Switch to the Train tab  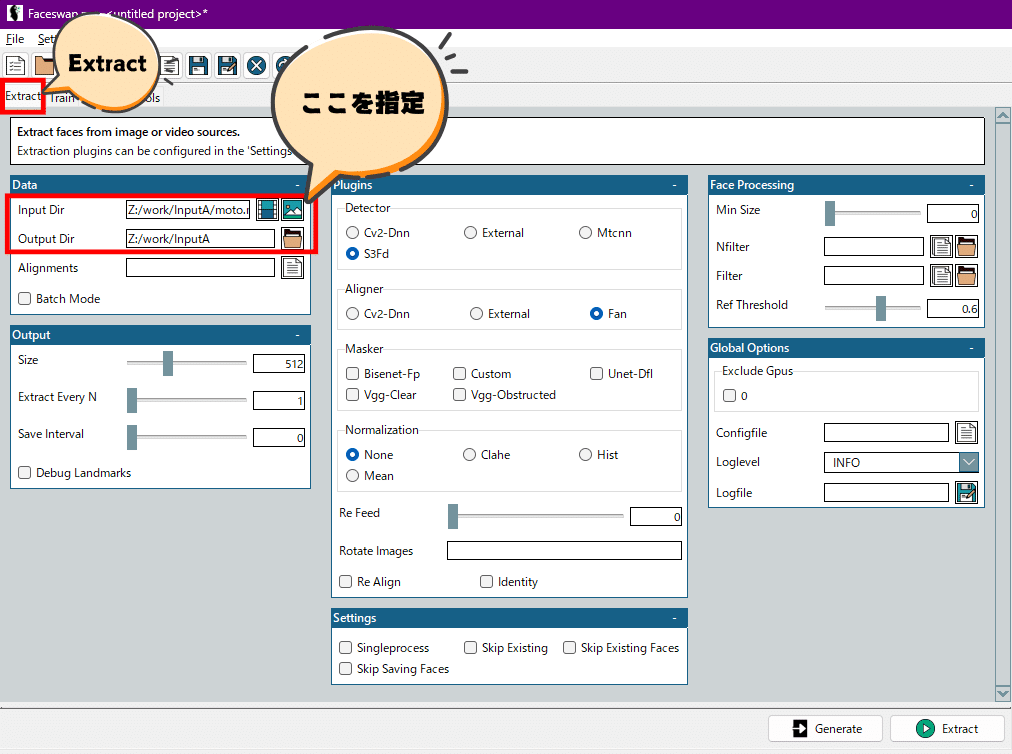coord(62,97)
